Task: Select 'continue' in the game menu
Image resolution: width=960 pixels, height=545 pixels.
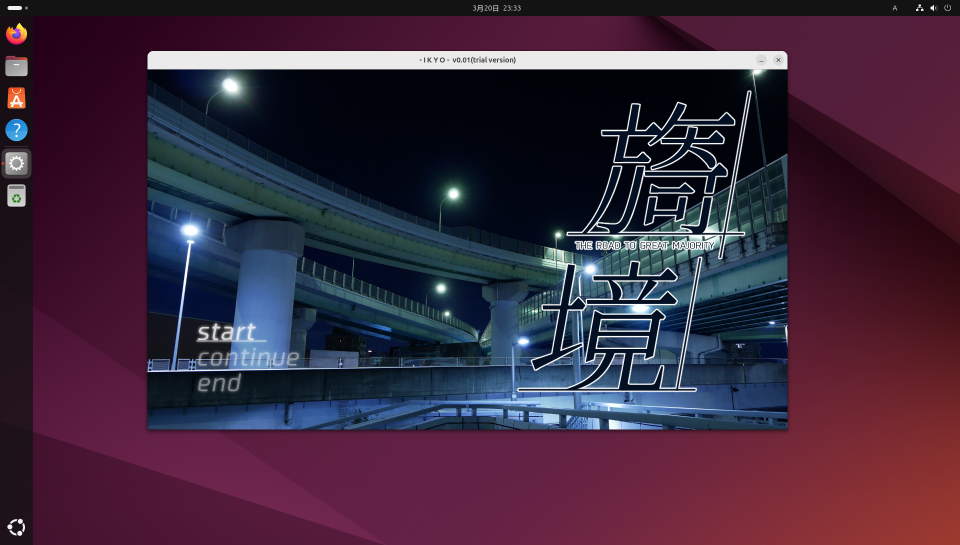Action: 248,358
